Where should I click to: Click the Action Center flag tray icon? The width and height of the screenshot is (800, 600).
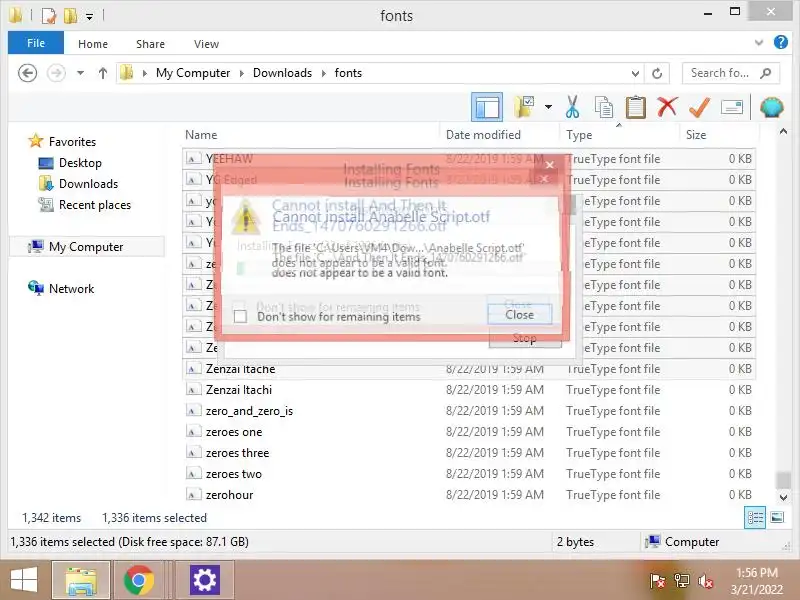[x=657, y=581]
